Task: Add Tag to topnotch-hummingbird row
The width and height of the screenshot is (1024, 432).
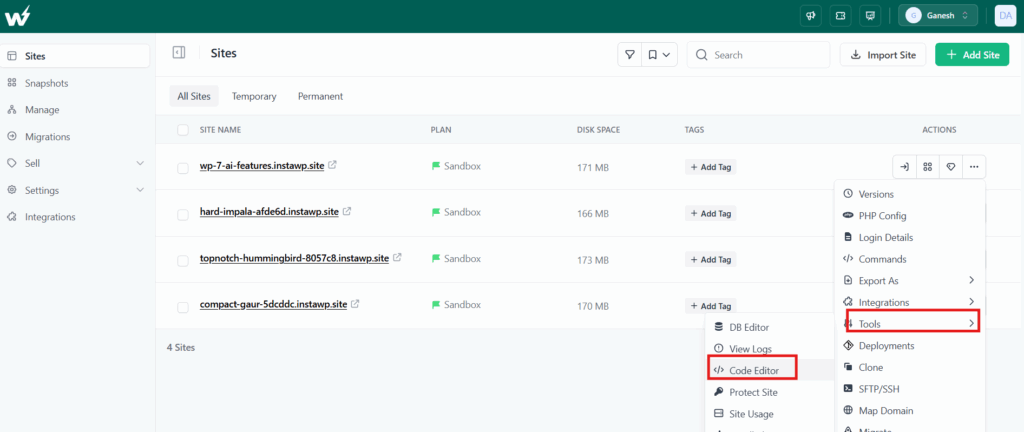Action: pyautogui.click(x=711, y=260)
